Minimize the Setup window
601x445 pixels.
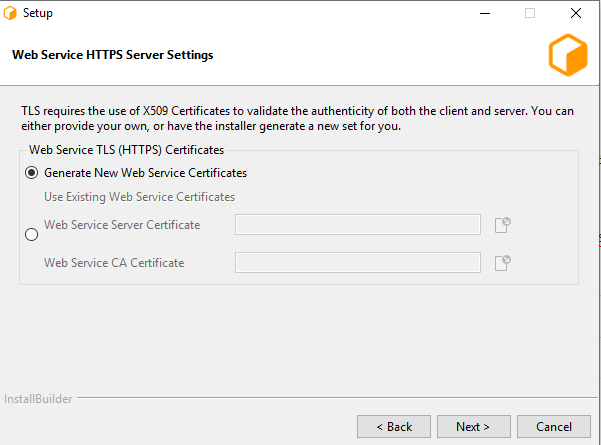(x=484, y=13)
